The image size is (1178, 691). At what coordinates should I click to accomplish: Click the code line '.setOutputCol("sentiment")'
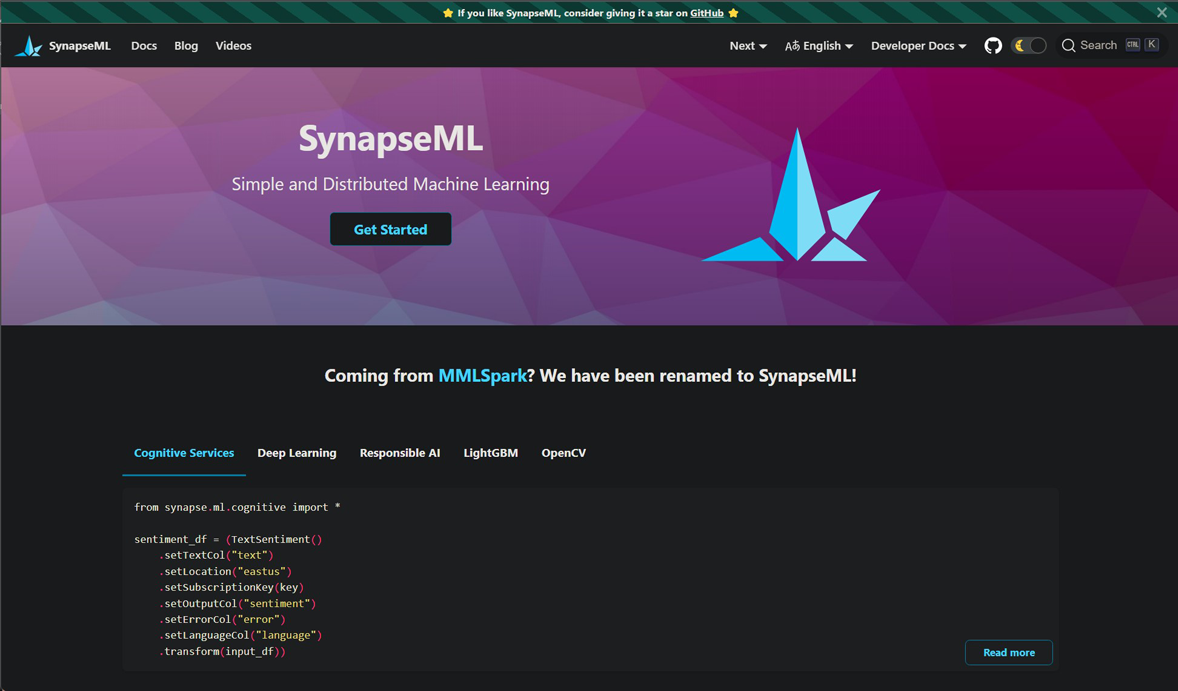[x=237, y=603]
